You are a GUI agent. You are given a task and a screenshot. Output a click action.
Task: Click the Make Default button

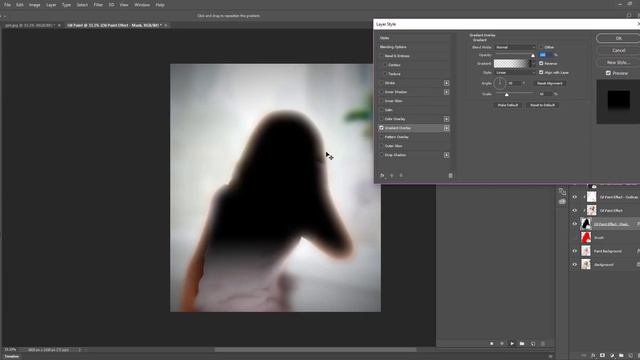(507, 105)
